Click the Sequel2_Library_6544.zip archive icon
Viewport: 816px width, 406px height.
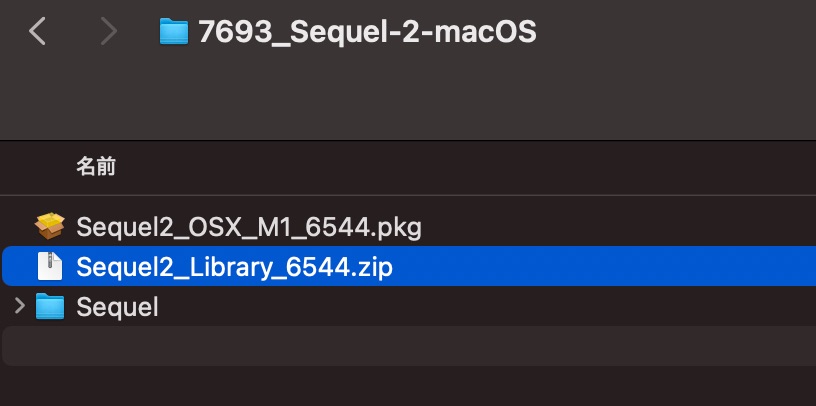click(x=49, y=267)
